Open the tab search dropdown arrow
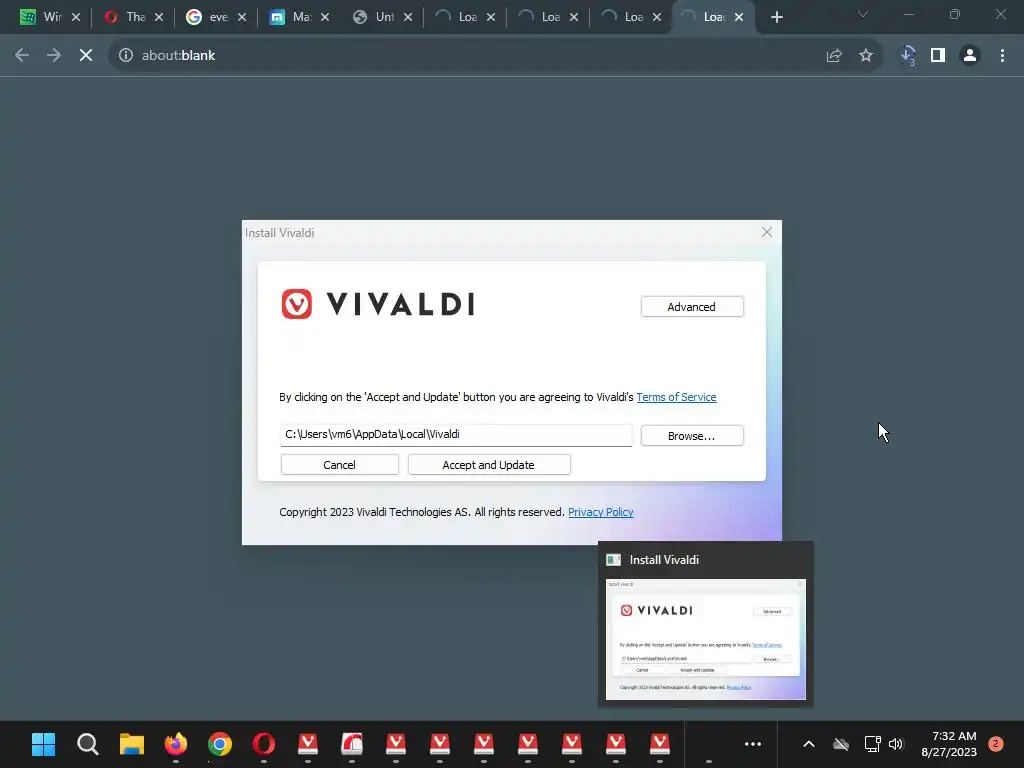 tap(863, 14)
